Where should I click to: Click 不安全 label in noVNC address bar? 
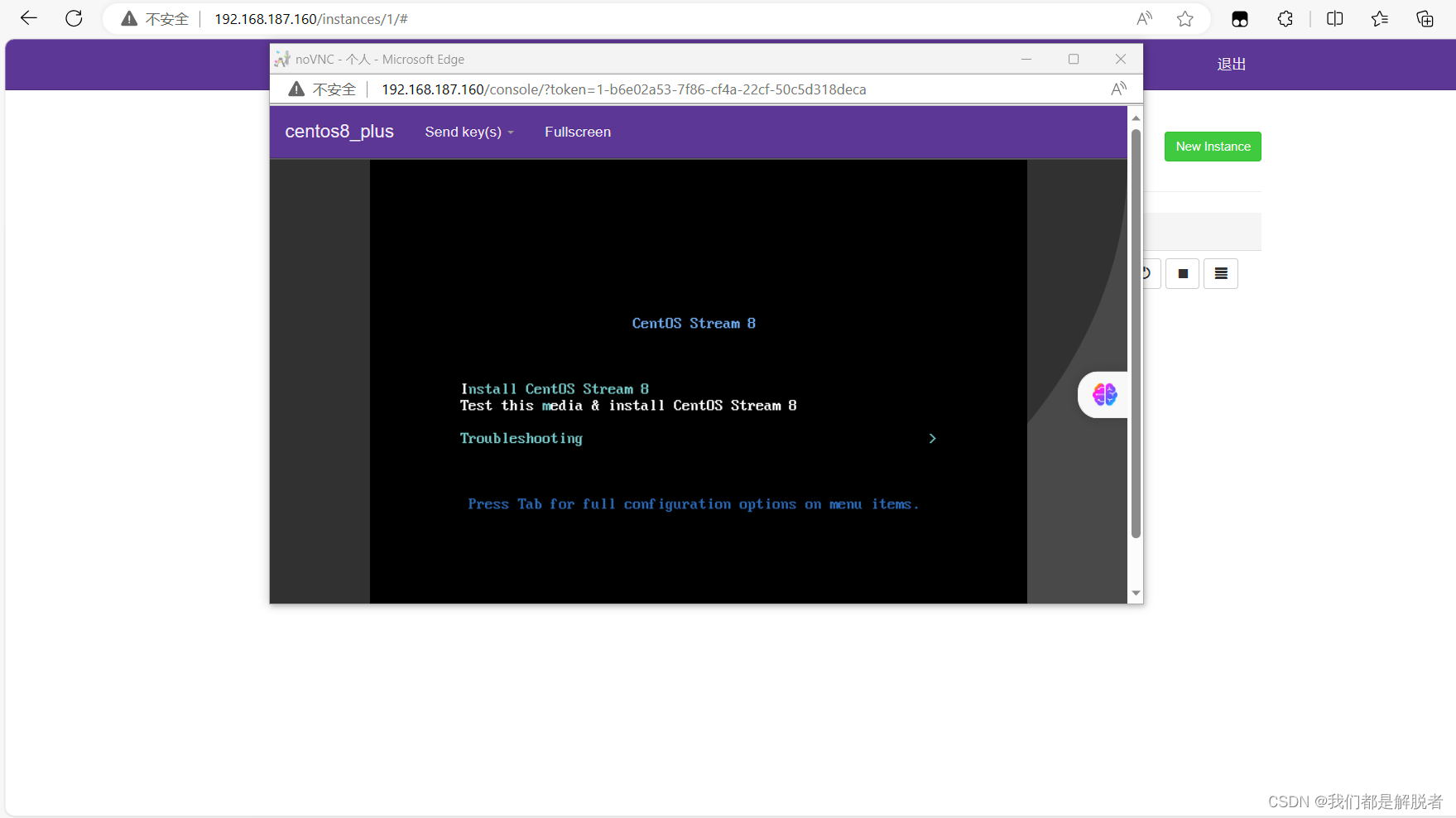tap(334, 89)
